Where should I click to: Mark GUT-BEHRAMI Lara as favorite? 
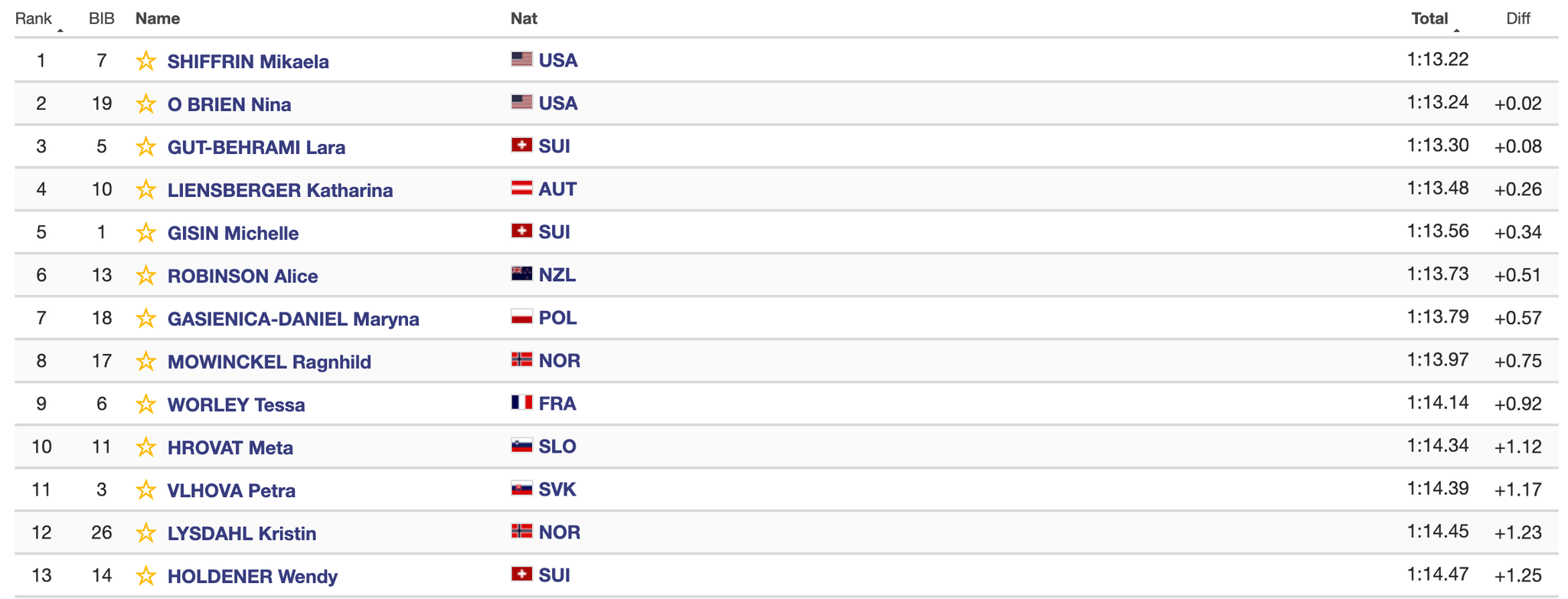pyautogui.click(x=145, y=146)
